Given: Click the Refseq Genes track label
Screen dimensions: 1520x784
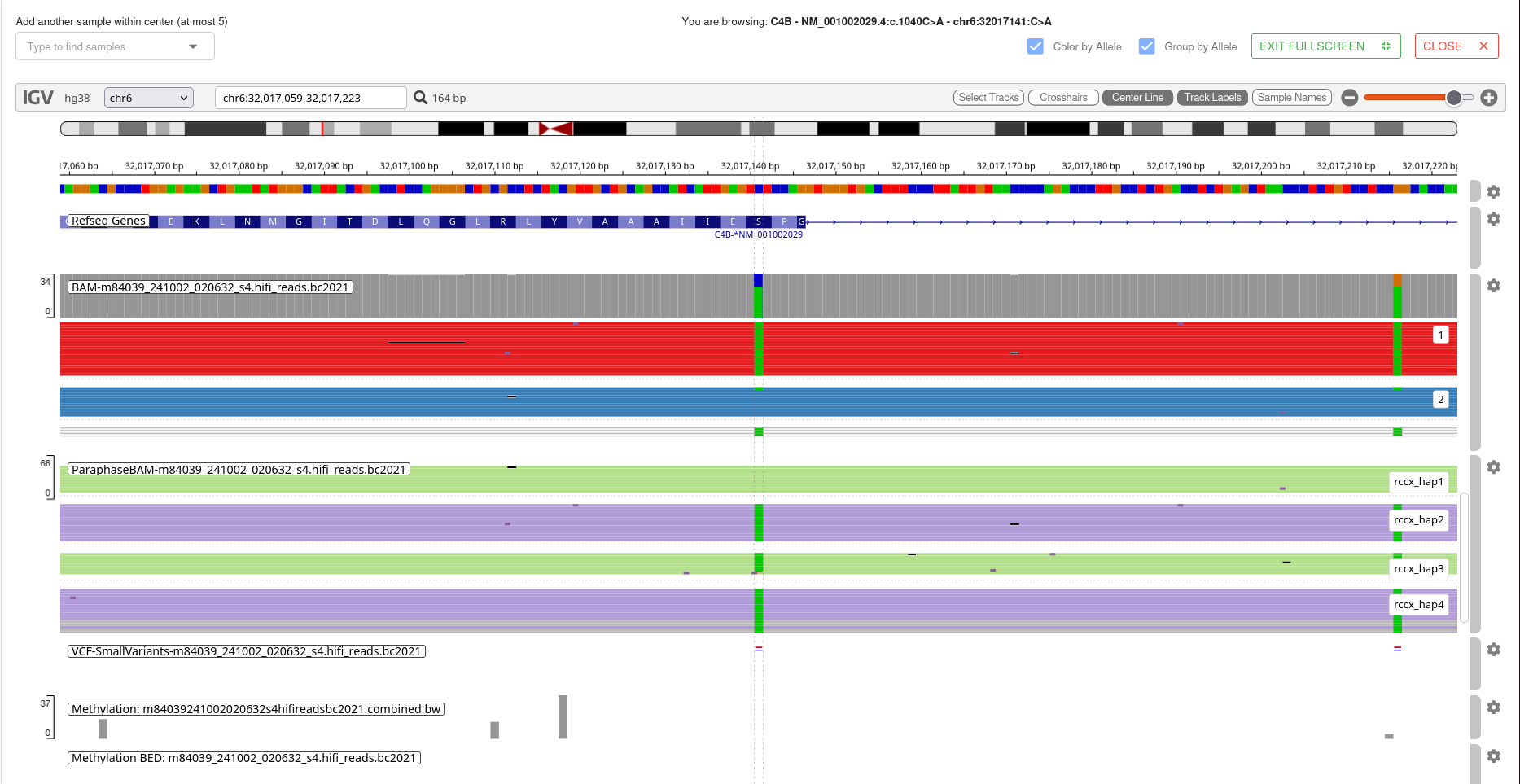Looking at the screenshot, I should (108, 221).
